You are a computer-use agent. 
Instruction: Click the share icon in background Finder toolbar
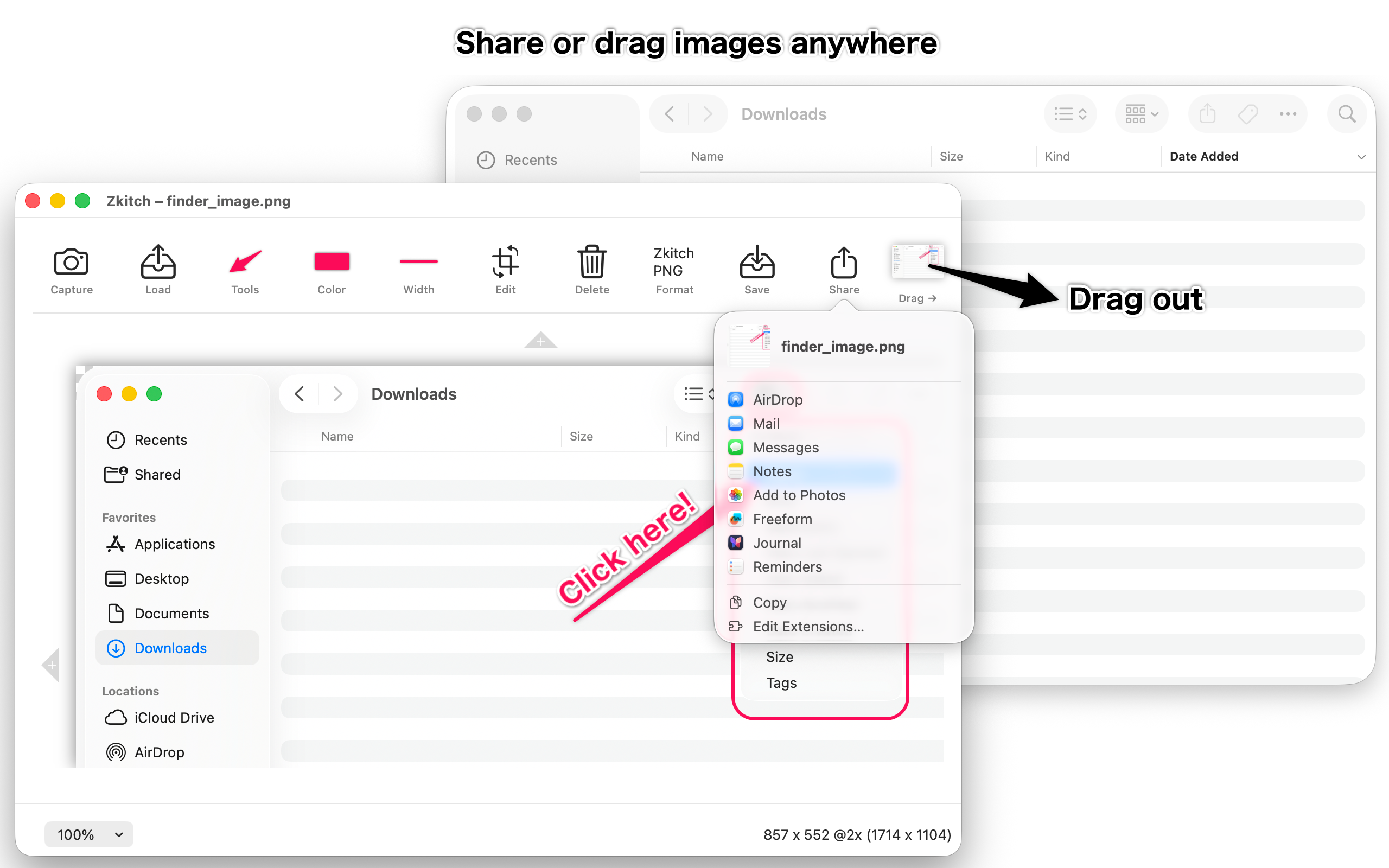click(1208, 114)
